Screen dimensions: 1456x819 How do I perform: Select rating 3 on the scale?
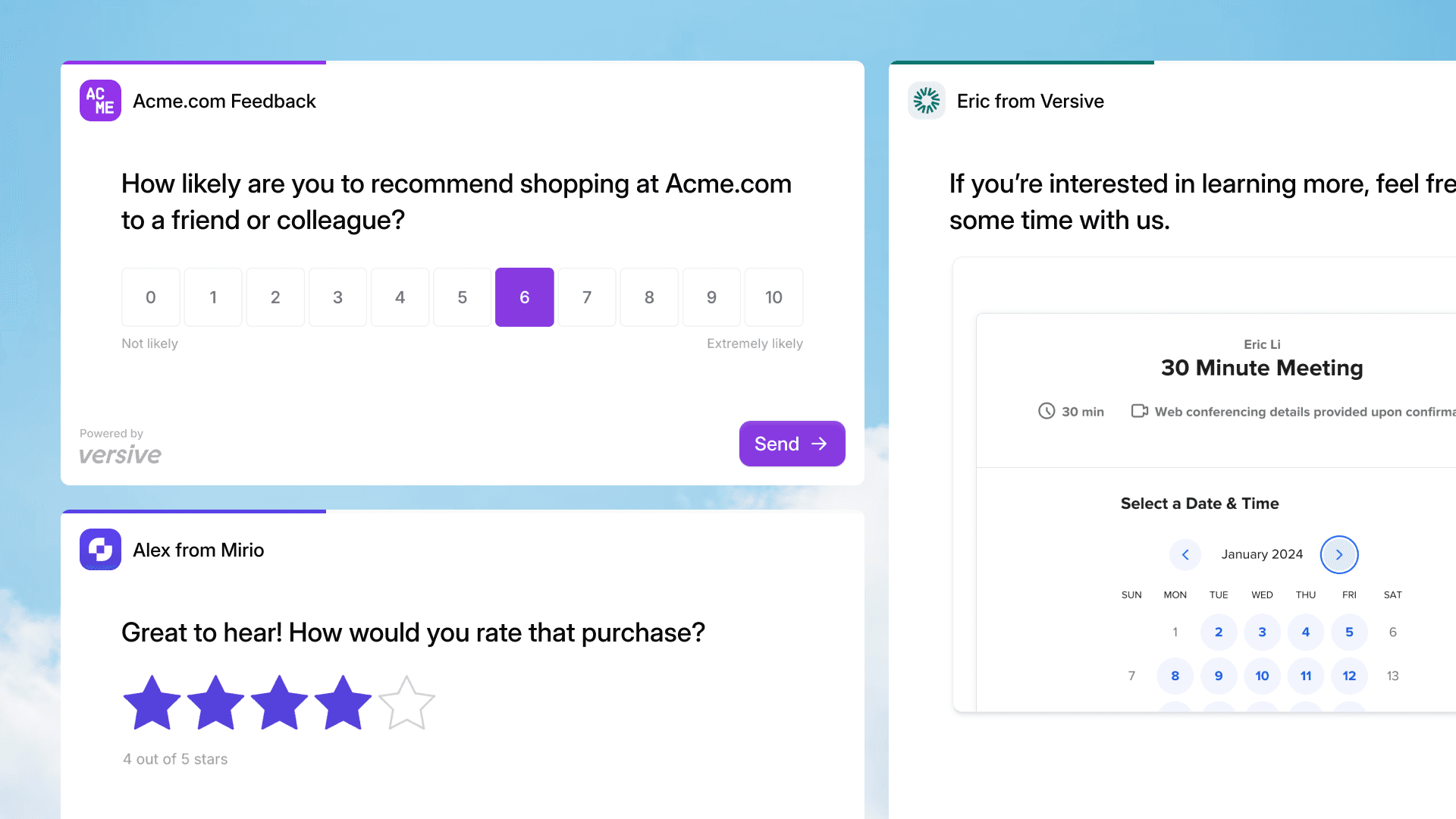337,297
